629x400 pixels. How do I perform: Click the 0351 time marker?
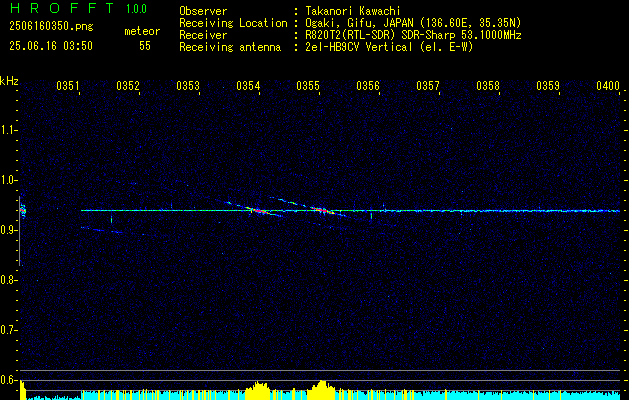tap(68, 86)
